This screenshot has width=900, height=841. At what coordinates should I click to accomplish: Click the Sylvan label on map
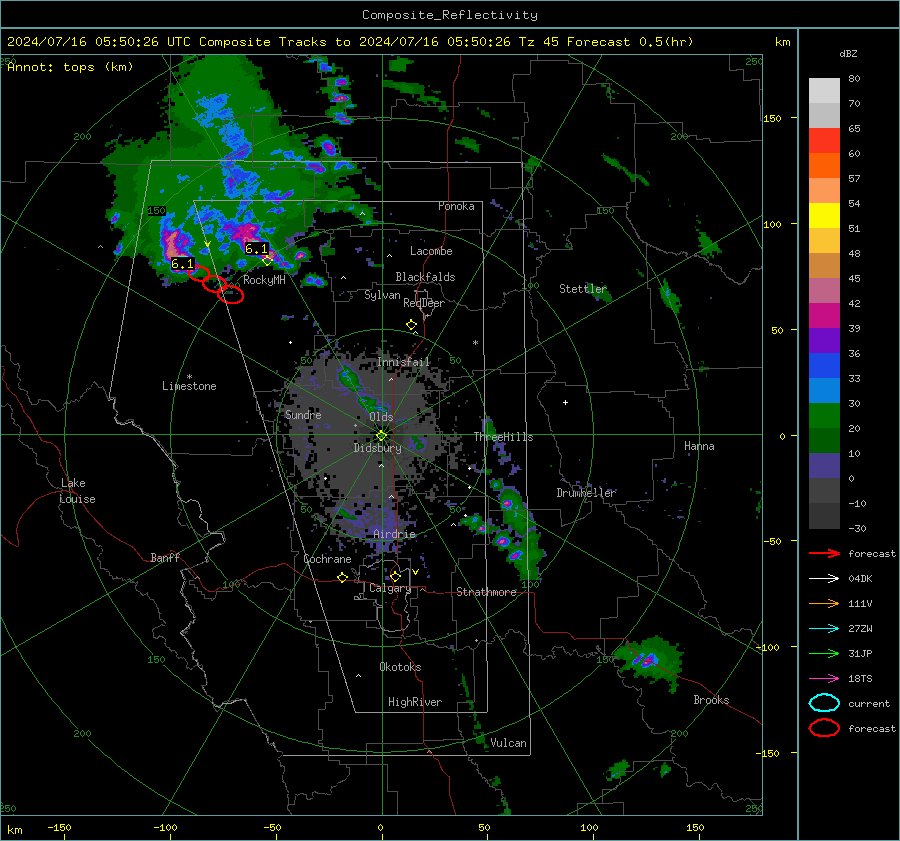click(382, 296)
